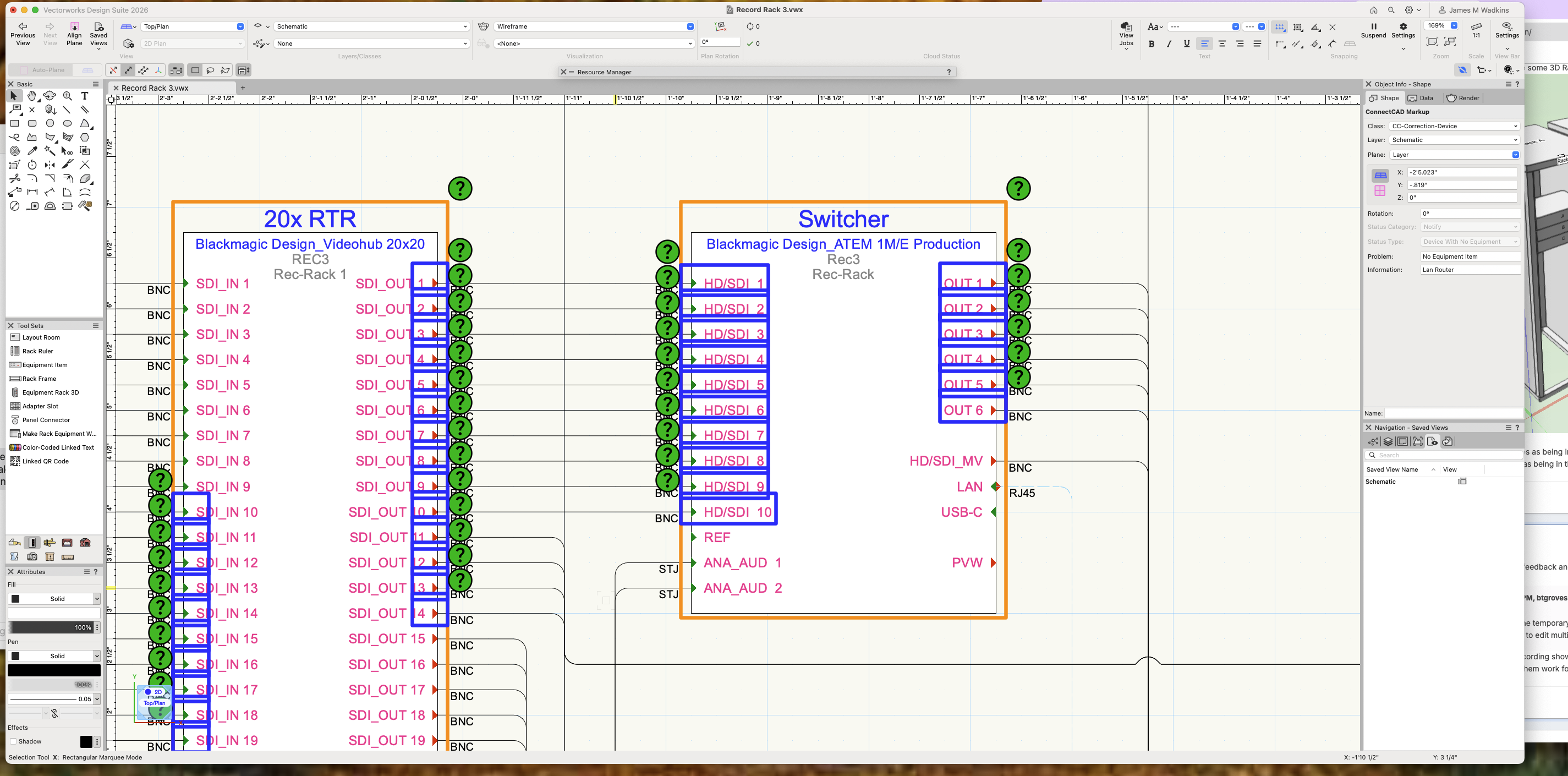This screenshot has width=1568, height=776.
Task: Choose the Eyedropper tool
Action: [x=32, y=150]
